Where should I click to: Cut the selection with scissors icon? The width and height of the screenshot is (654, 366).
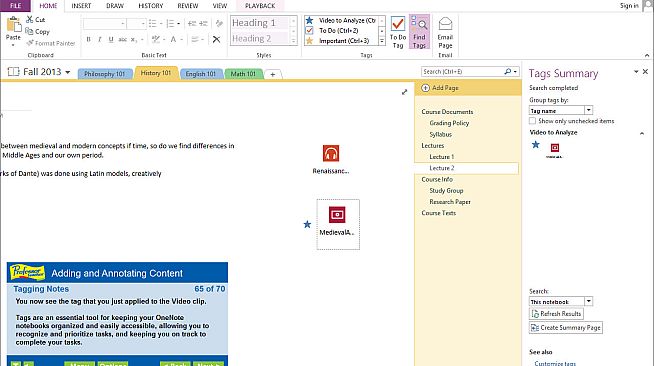[30, 19]
